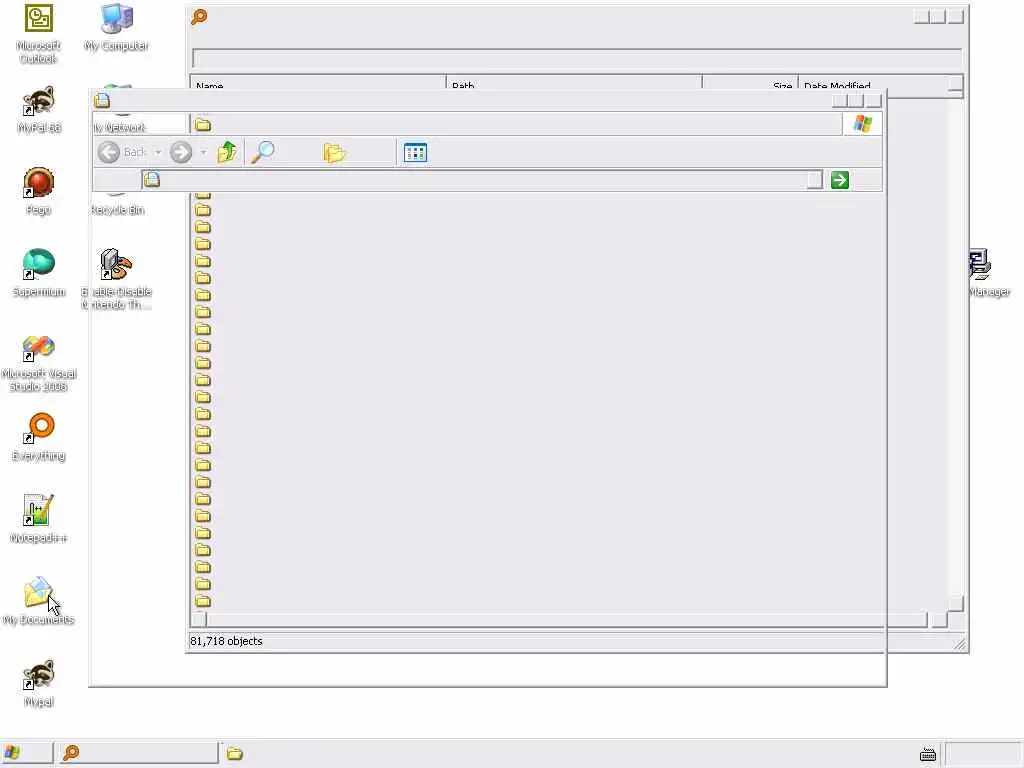Select the Manager desktop icon at right edge
1024x768 pixels.
989,273
